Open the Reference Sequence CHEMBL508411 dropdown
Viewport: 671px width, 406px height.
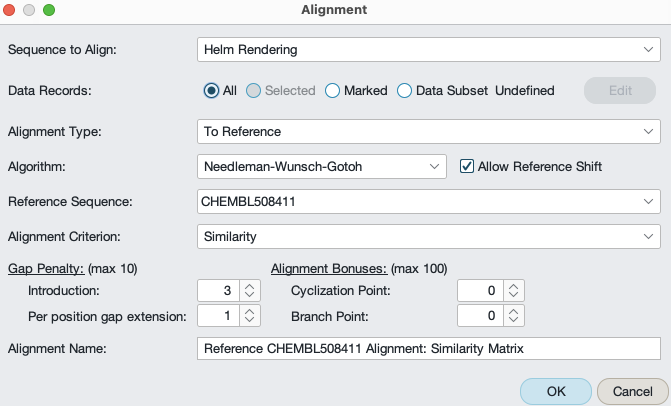point(428,202)
